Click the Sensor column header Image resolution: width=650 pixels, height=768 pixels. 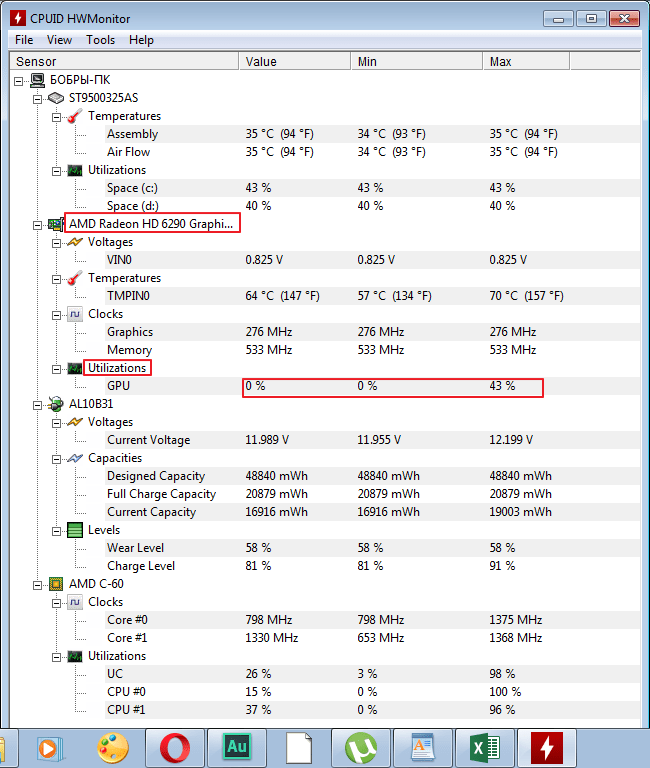pos(124,61)
